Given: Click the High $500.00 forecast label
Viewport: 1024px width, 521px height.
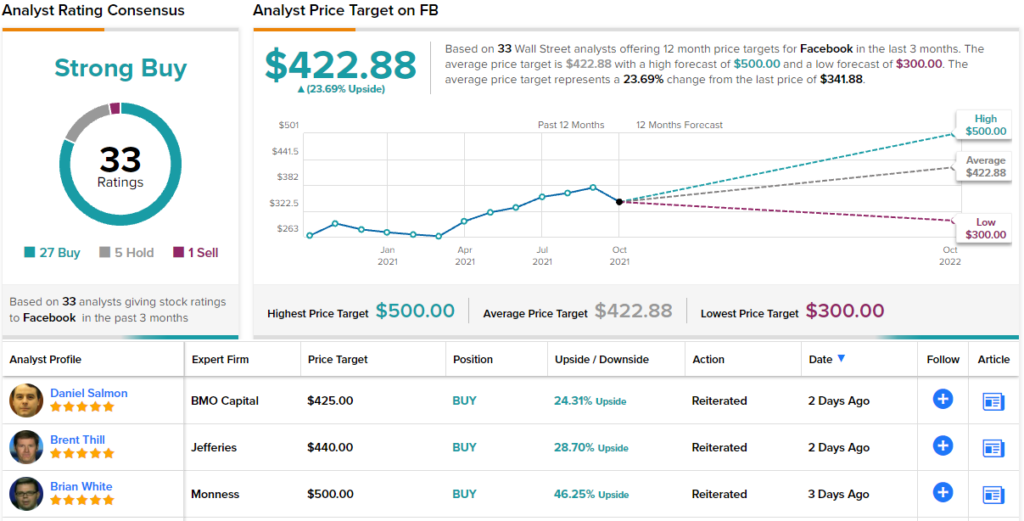Looking at the screenshot, I should click(x=984, y=125).
